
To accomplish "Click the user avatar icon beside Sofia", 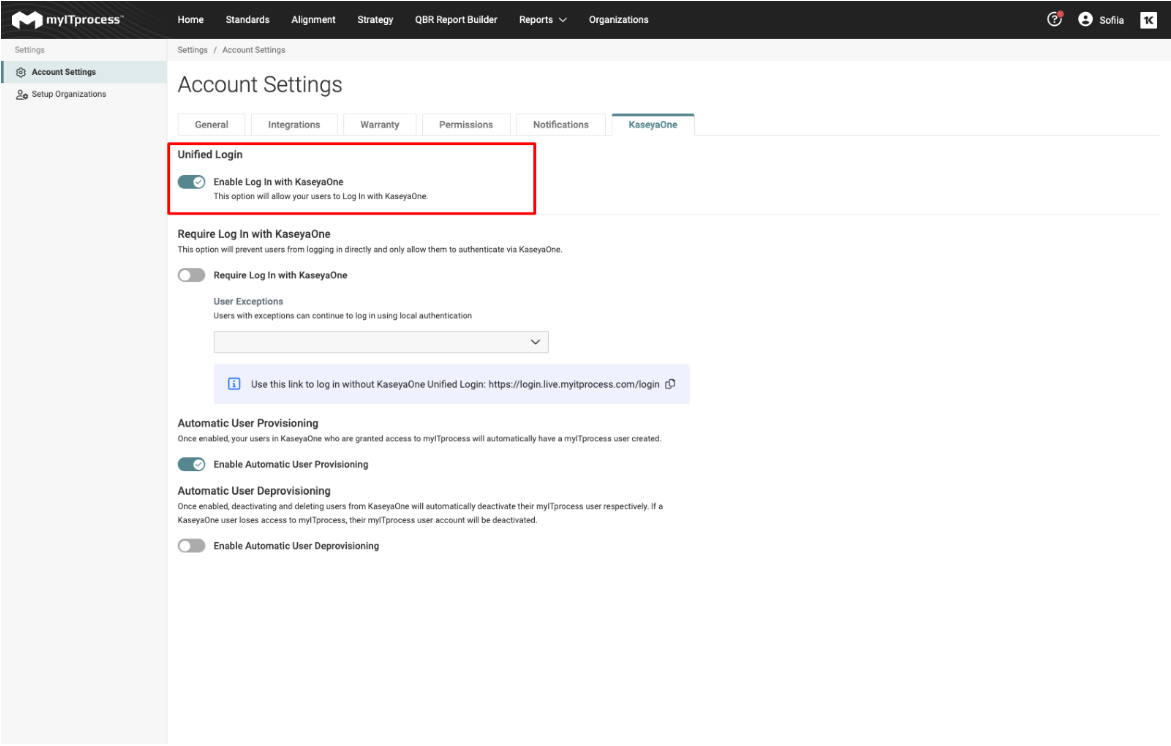I will point(1085,19).
